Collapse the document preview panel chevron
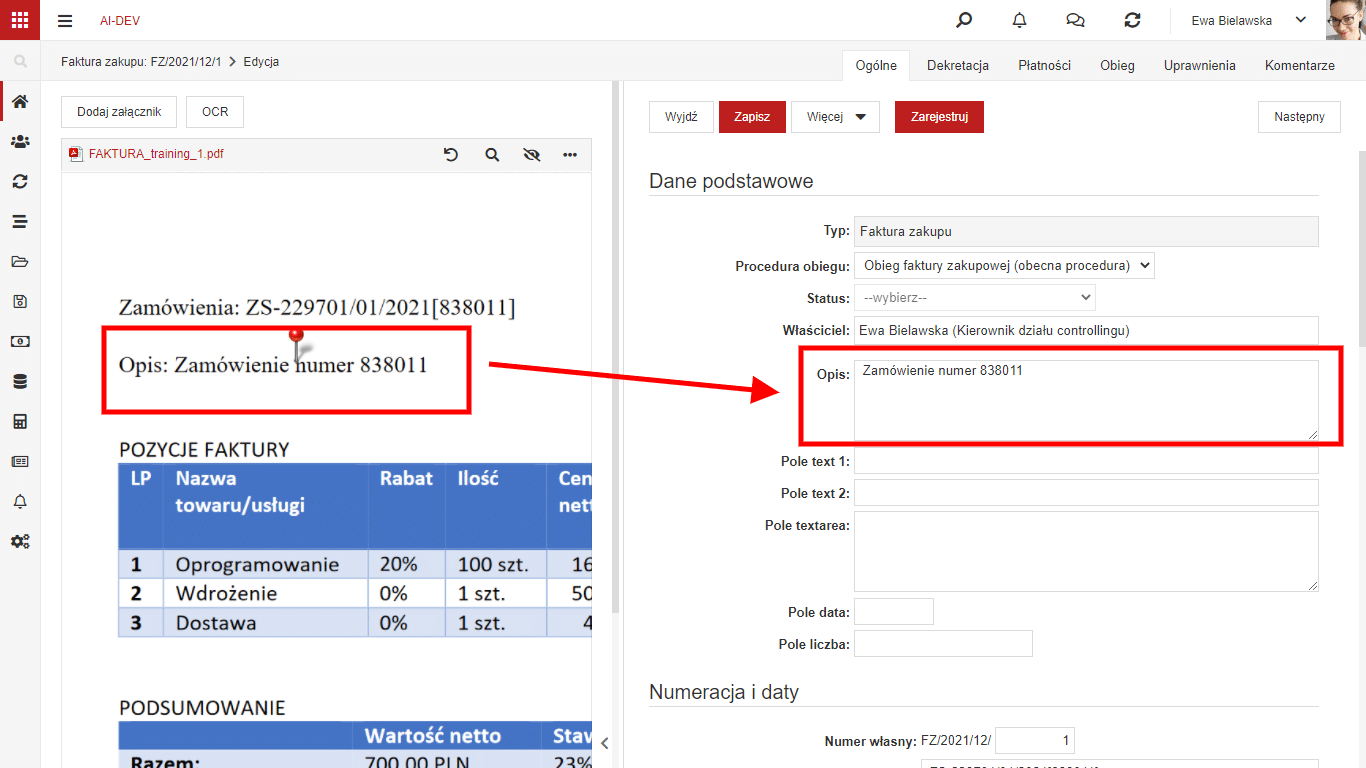The height and width of the screenshot is (768, 1366). coord(604,743)
